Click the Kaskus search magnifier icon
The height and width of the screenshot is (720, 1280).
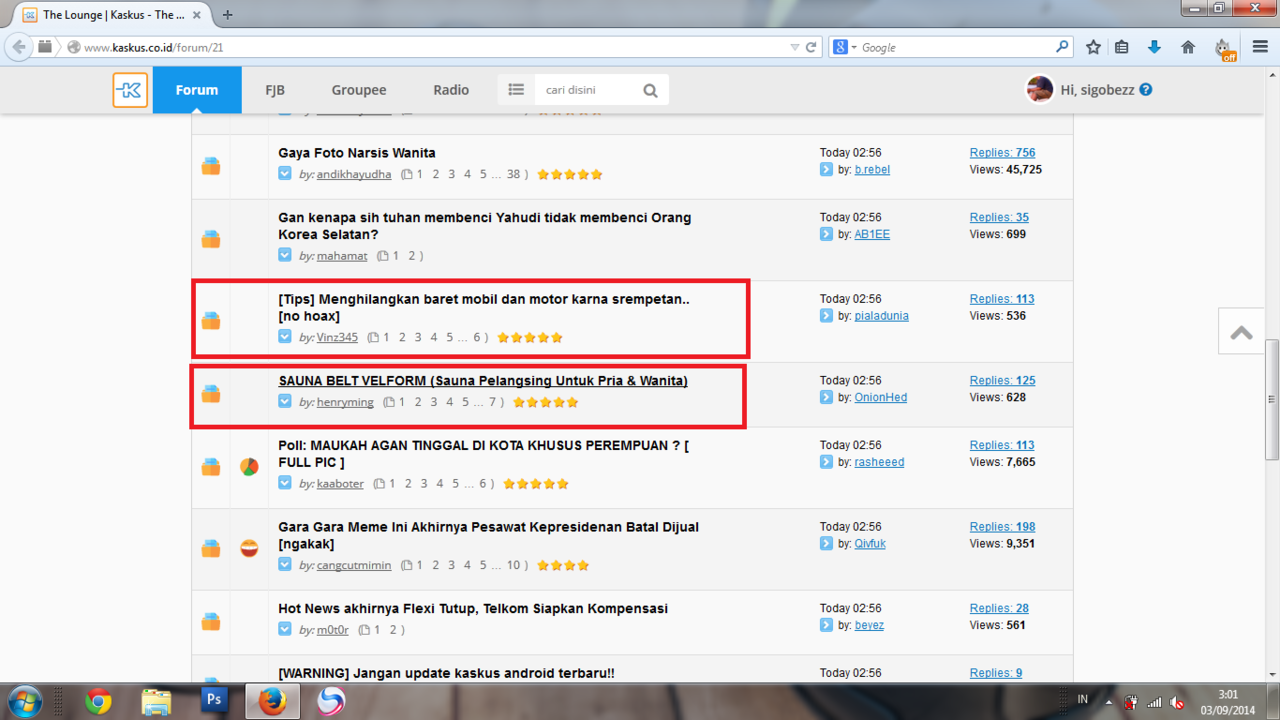click(x=651, y=90)
